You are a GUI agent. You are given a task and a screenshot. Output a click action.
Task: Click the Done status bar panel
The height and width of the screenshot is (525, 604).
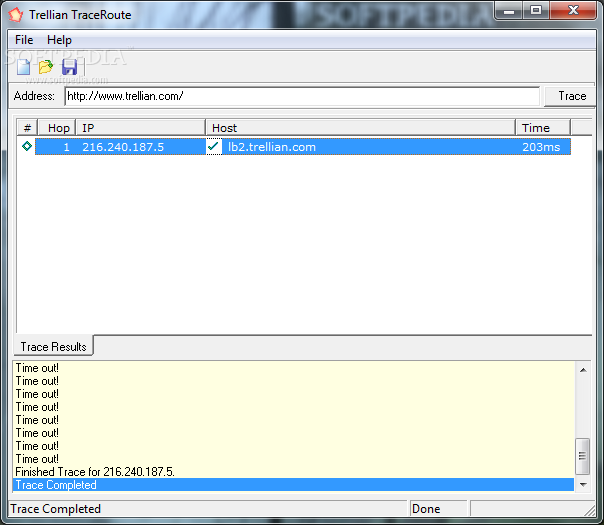(x=438, y=509)
